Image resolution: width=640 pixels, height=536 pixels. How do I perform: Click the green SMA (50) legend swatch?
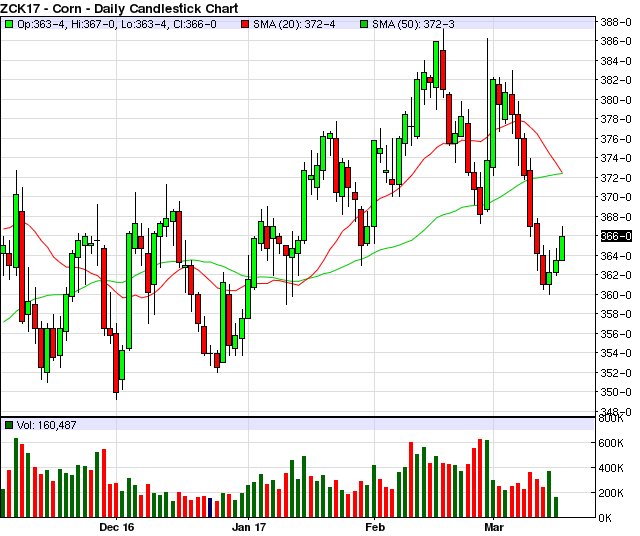364,24
